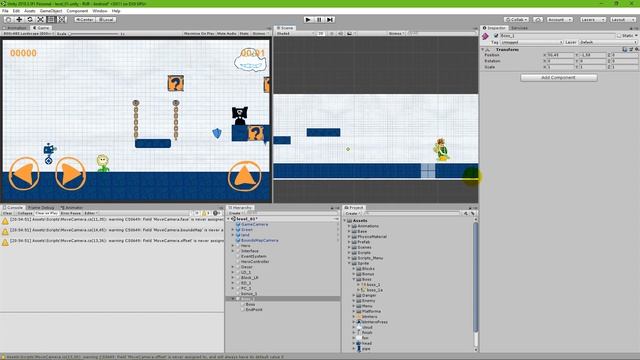Switch to the Animator tab
Viewport: 640px width, 360px height.
[72, 207]
